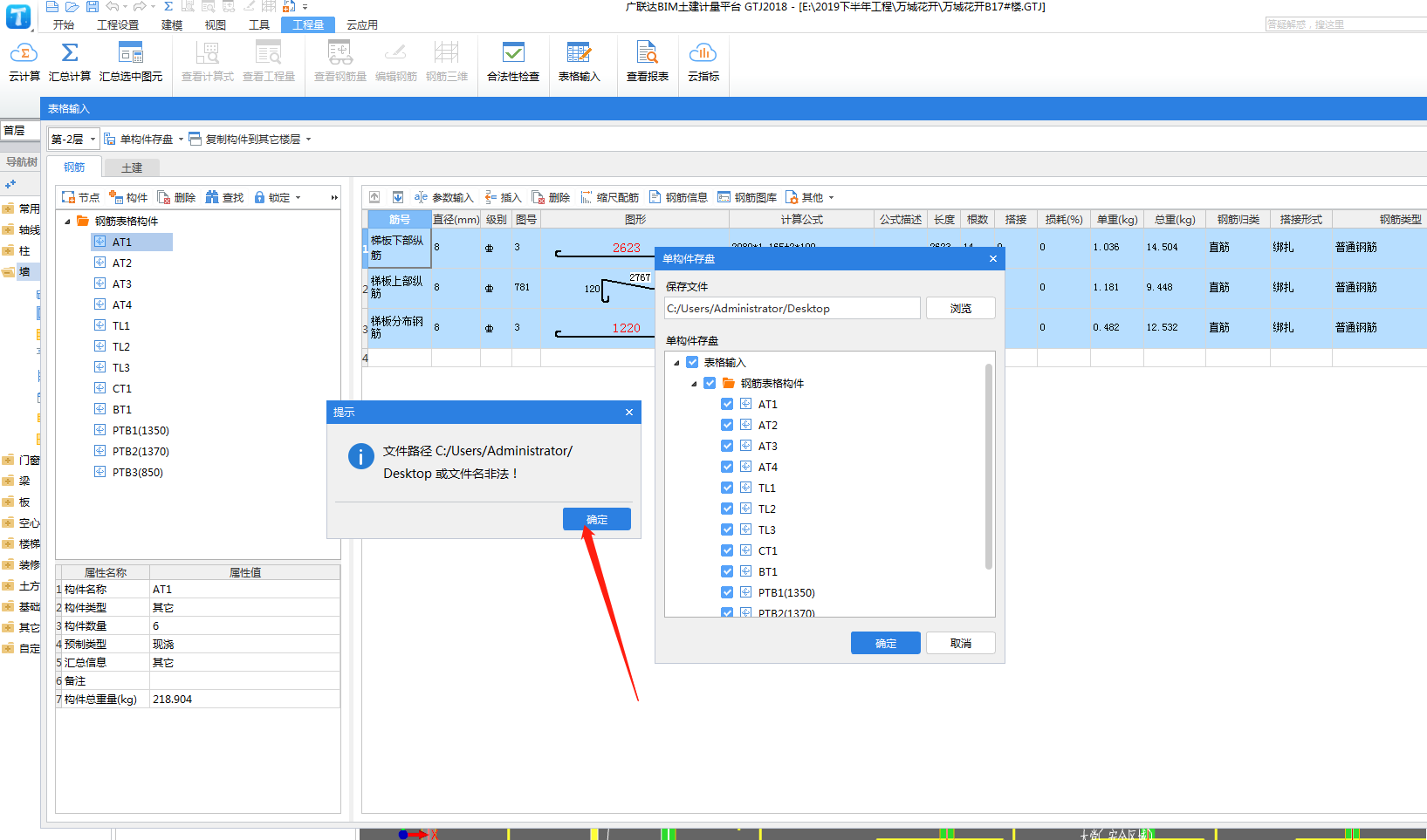Move rebar row up arrow icon
The height and width of the screenshot is (840, 1427).
tap(374, 197)
